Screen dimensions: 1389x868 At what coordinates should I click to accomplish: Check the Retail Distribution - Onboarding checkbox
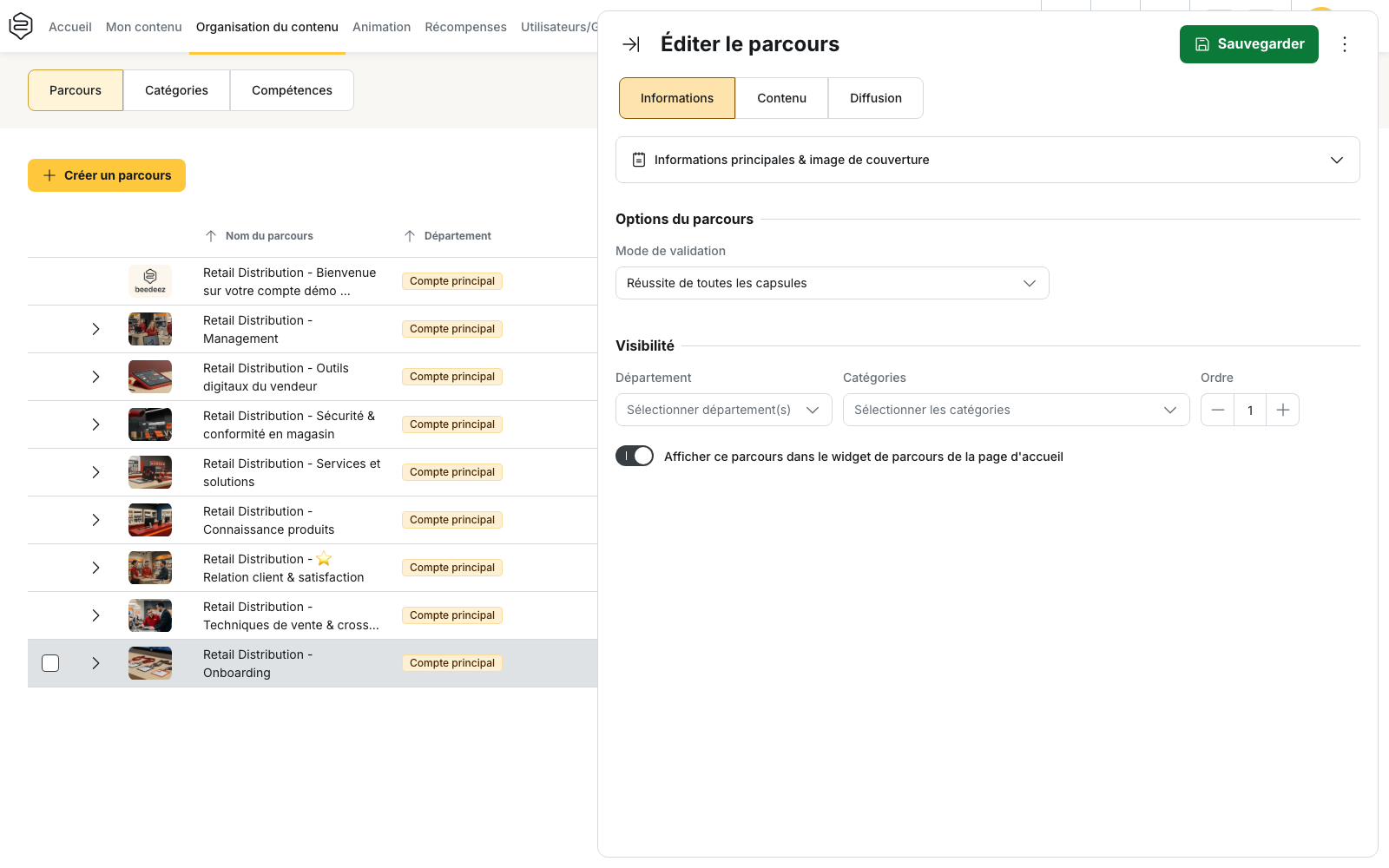(50, 663)
